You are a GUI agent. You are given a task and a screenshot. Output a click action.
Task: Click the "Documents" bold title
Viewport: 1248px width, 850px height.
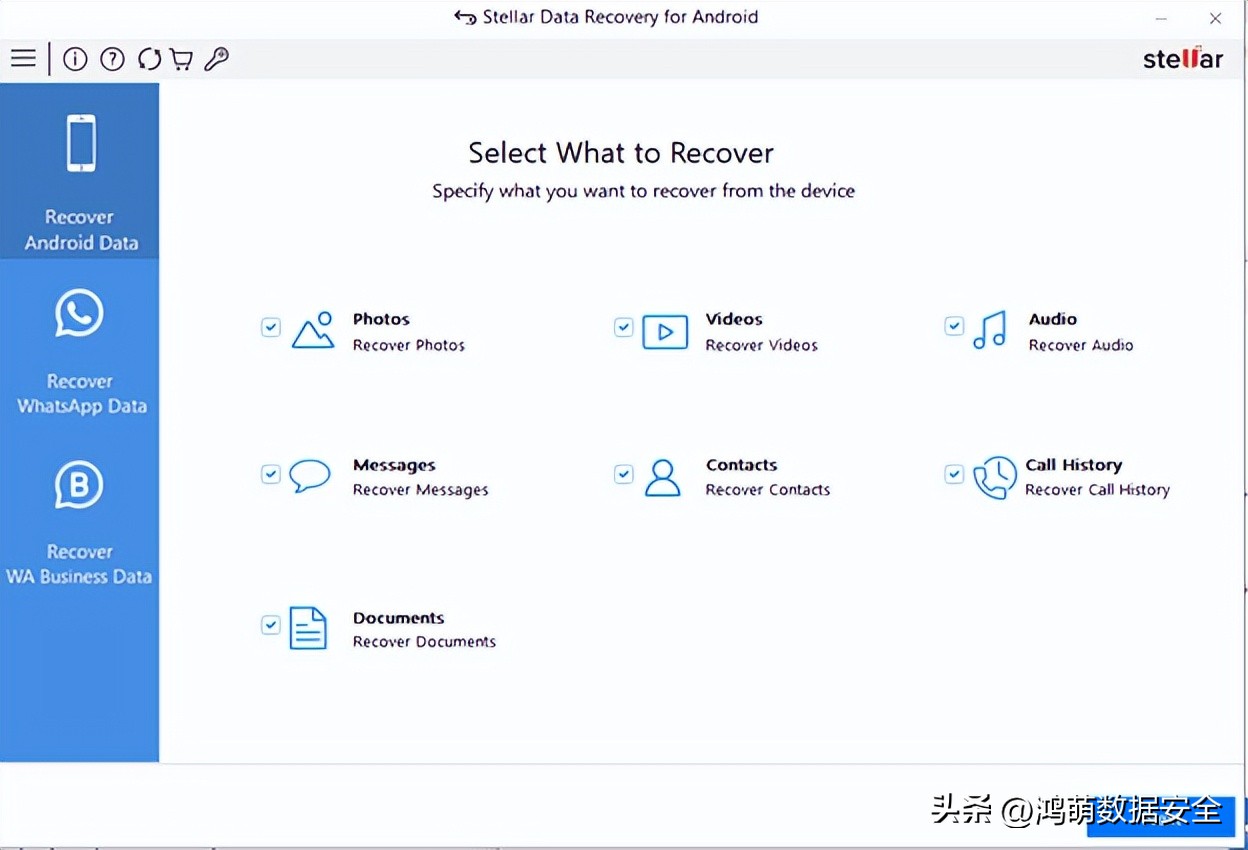coord(398,618)
